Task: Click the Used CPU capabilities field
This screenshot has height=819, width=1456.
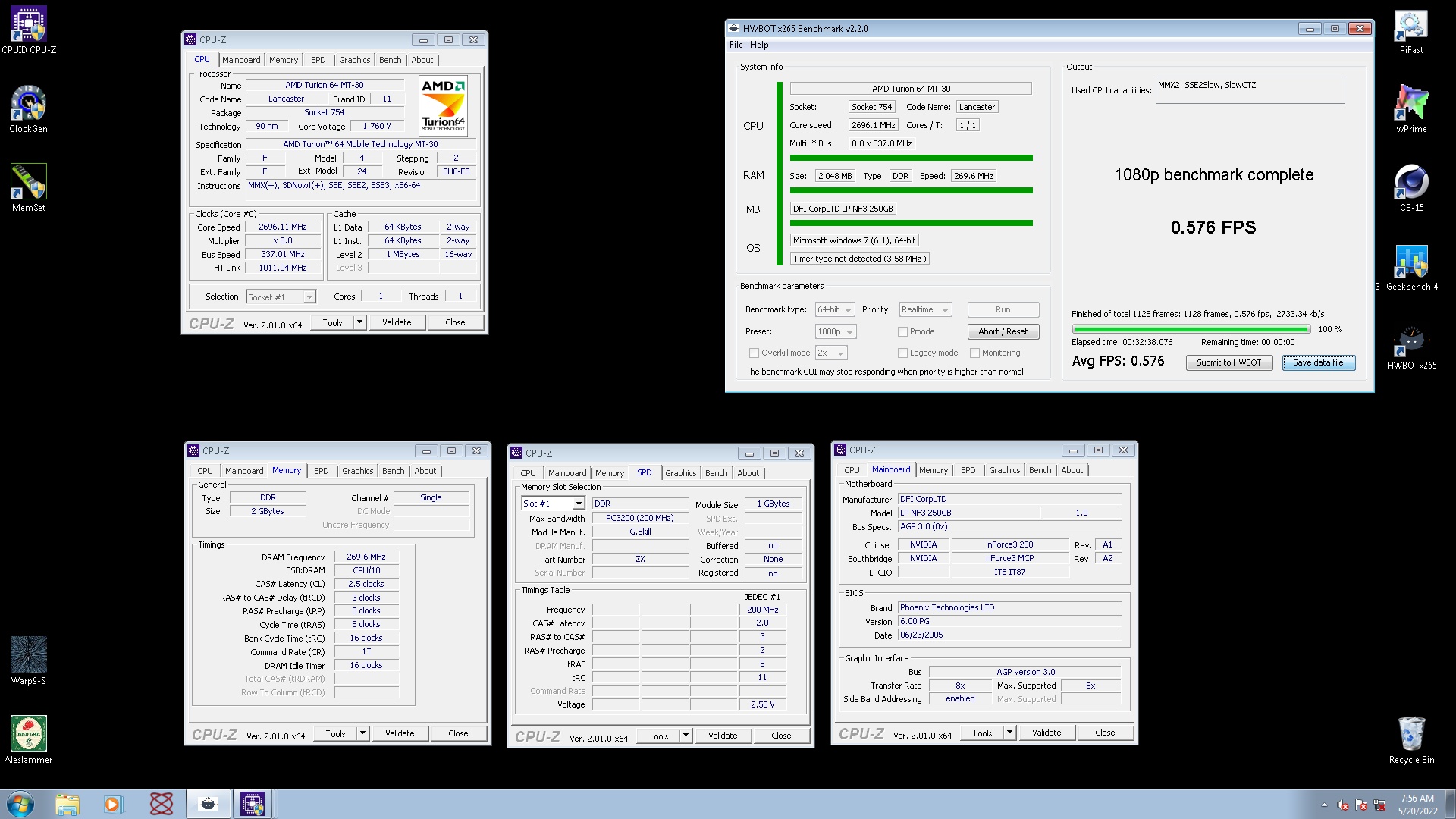Action: (1250, 90)
